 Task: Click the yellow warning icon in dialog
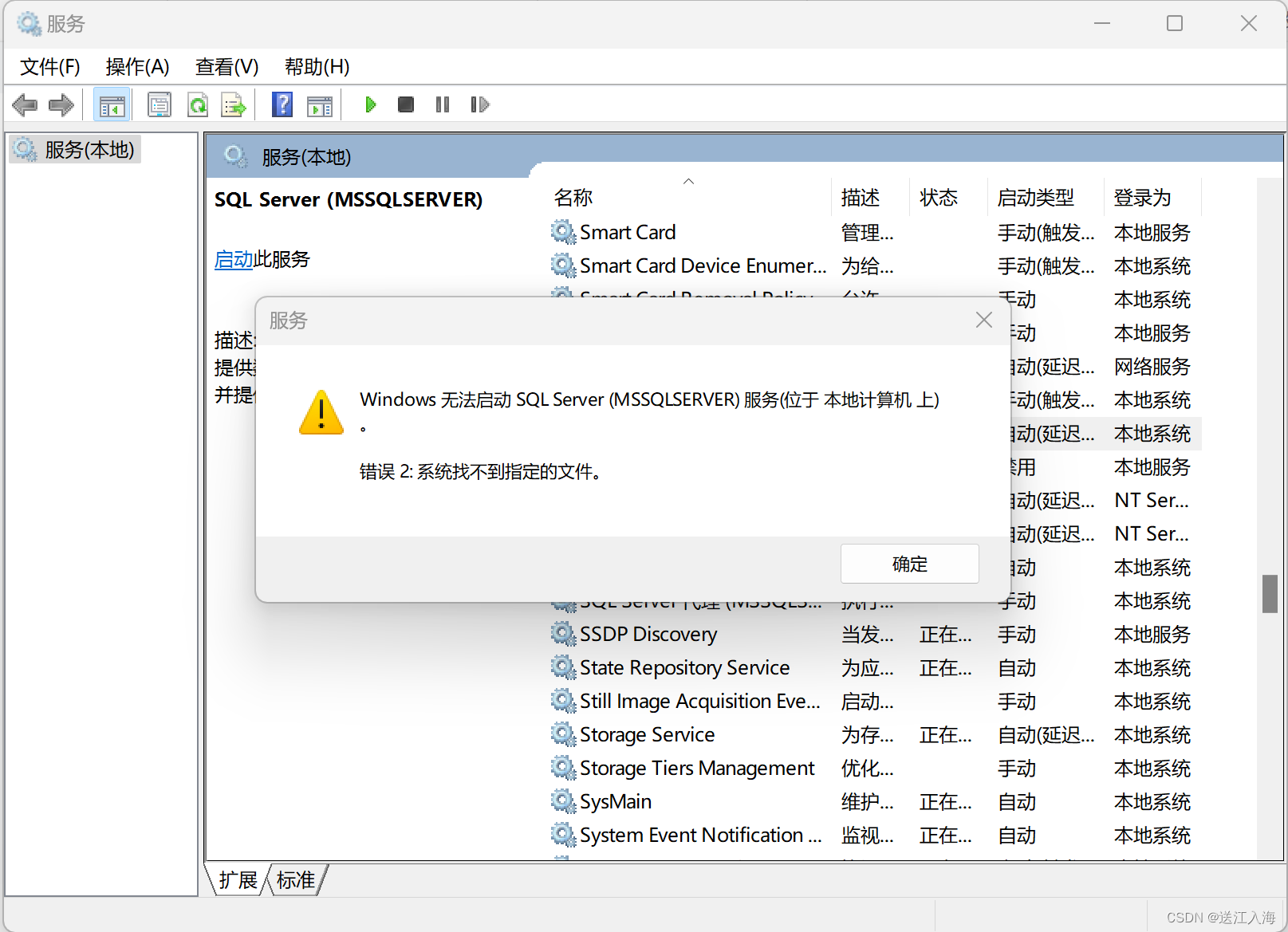(x=321, y=412)
